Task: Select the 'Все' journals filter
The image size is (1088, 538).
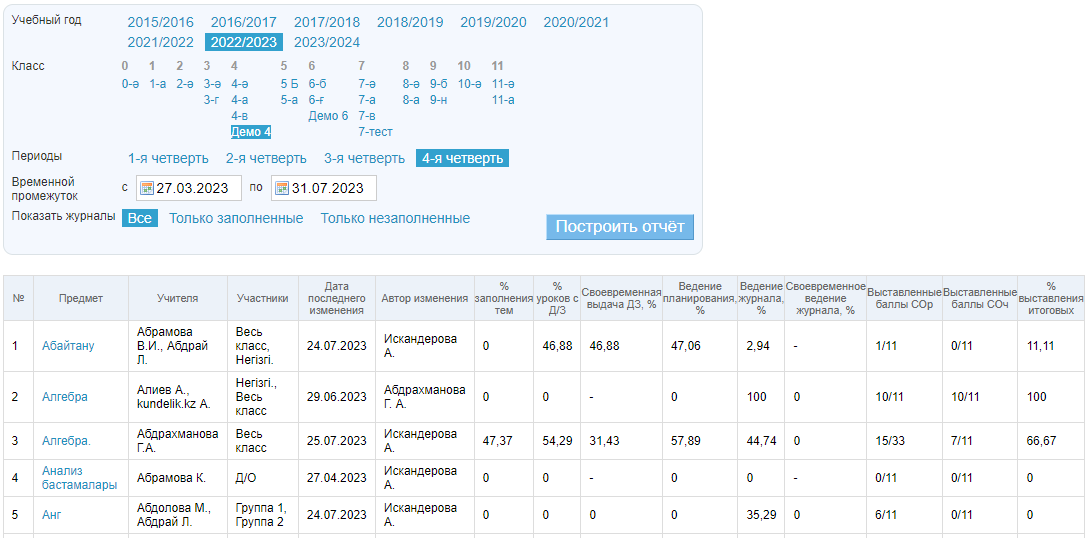Action: pyautogui.click(x=140, y=218)
